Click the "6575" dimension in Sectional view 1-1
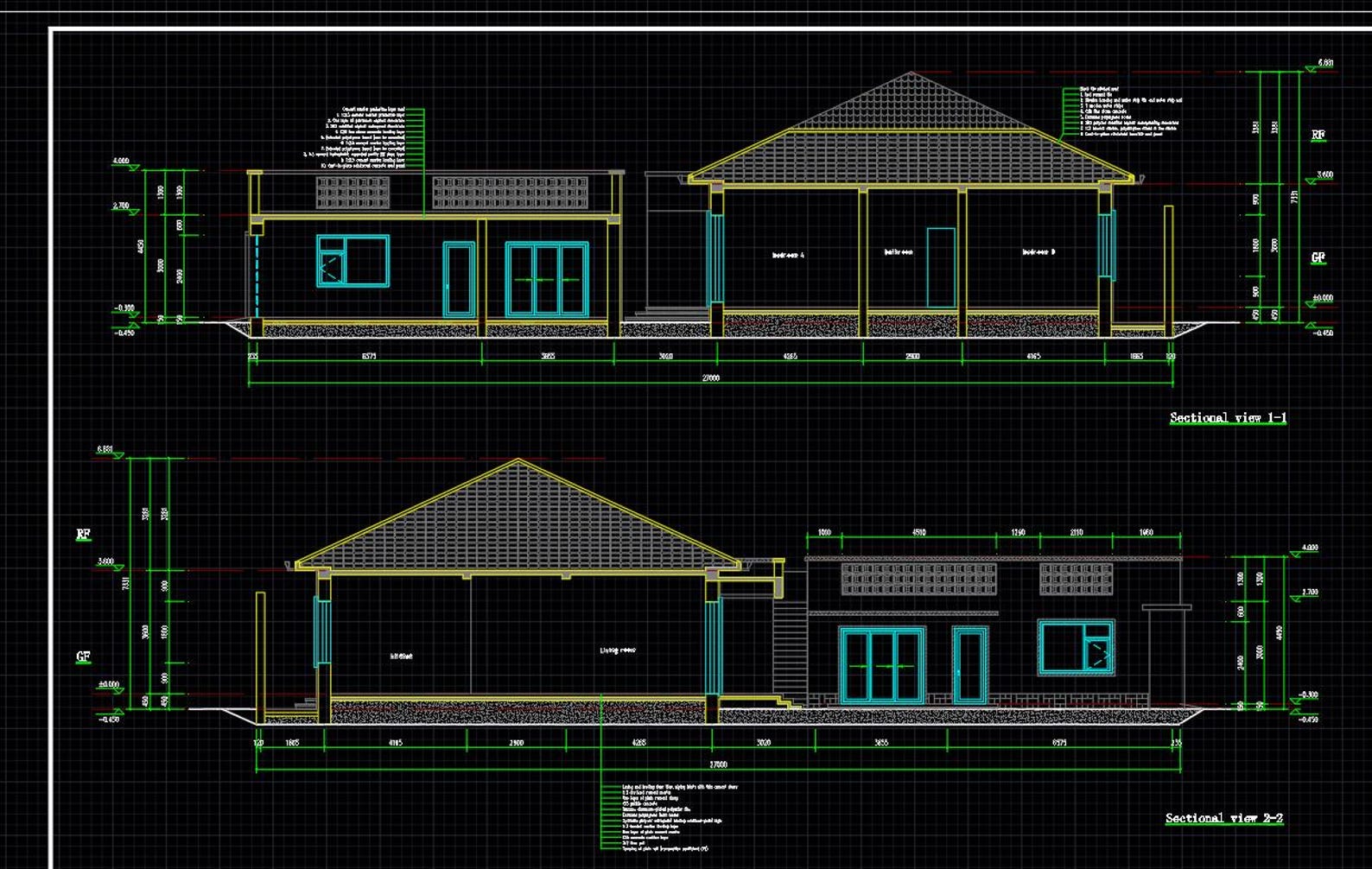 [x=368, y=356]
